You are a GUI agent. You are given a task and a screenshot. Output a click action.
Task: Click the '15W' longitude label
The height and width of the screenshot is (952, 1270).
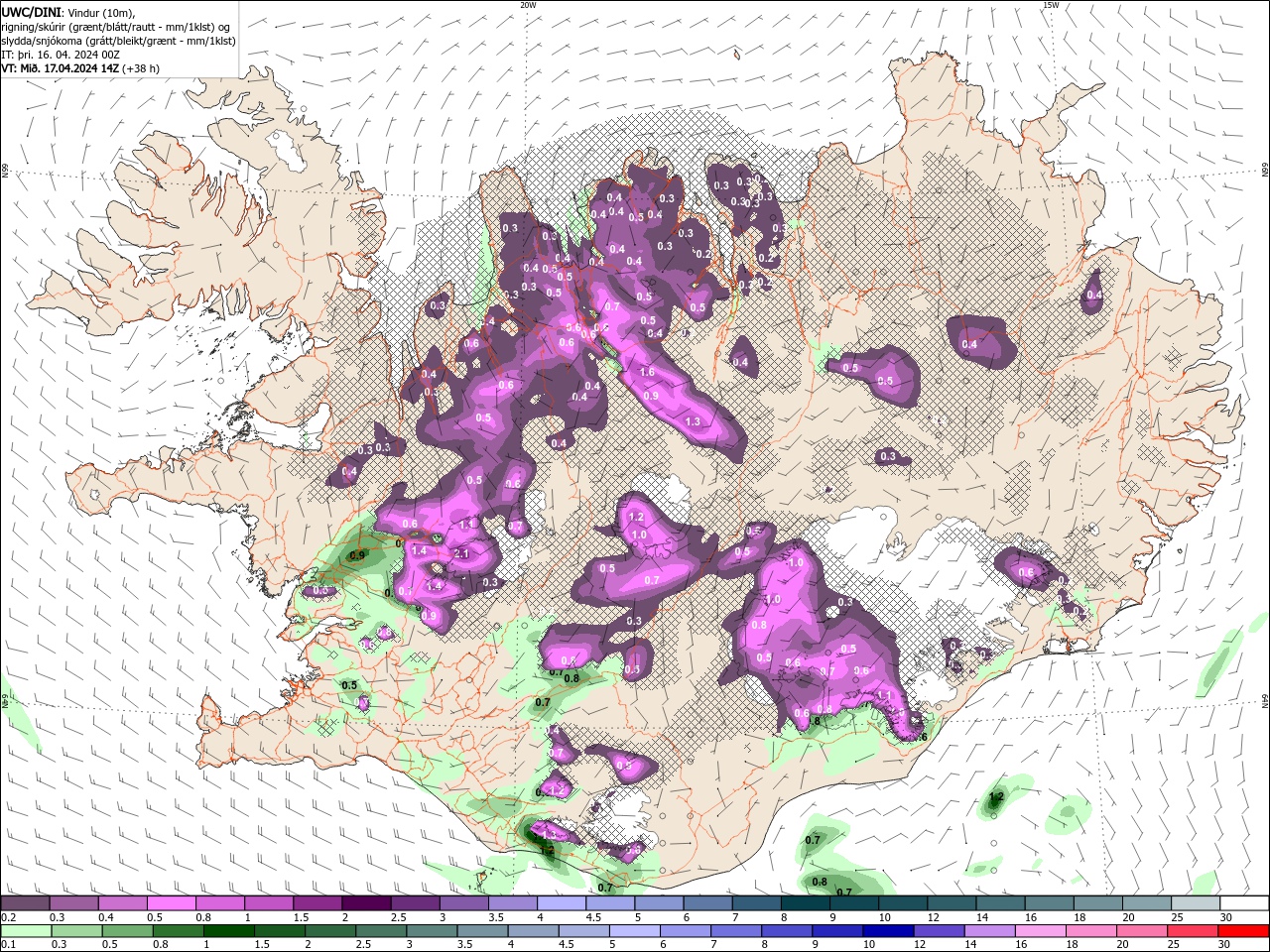tap(1051, 5)
